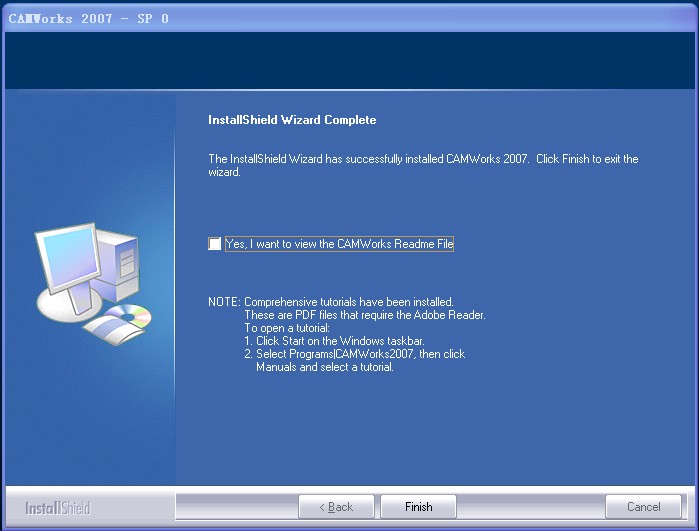Viewport: 699px width, 531px height.
Task: Click the 'CAMWorks 2007 - SP 0' title bar text
Action: [x=89, y=19]
